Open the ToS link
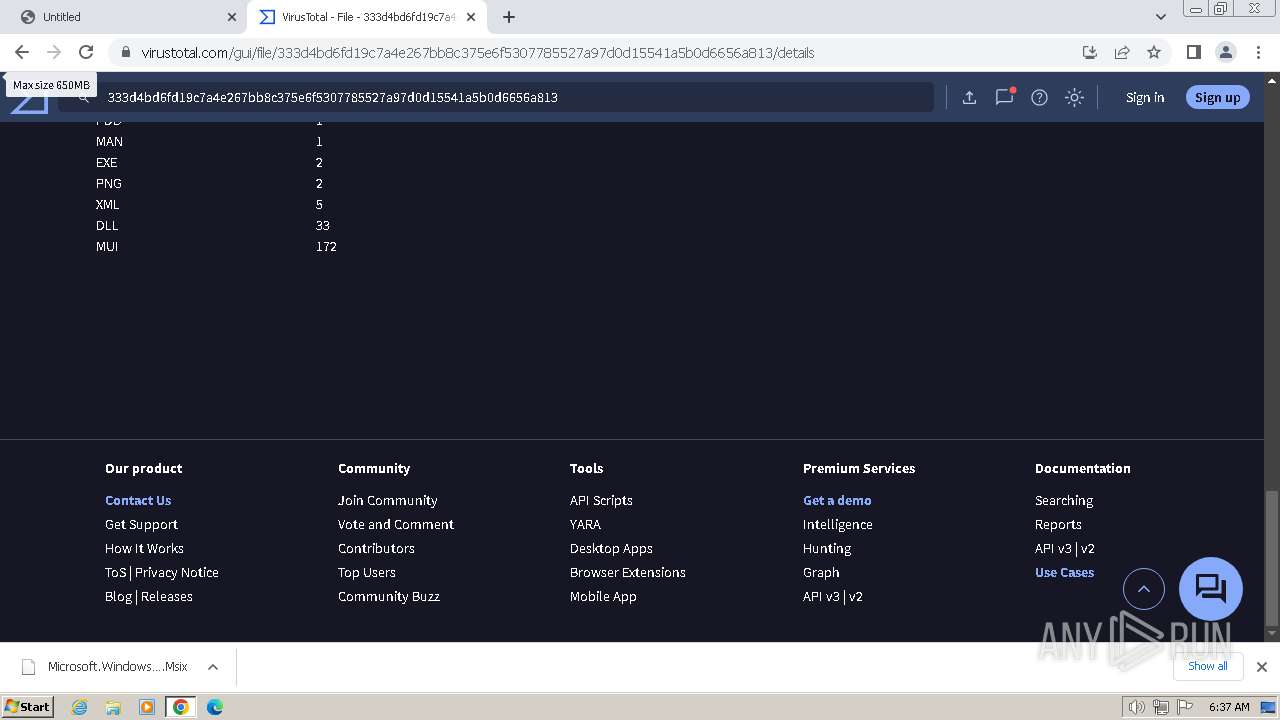1280x720 pixels. click(x=116, y=572)
